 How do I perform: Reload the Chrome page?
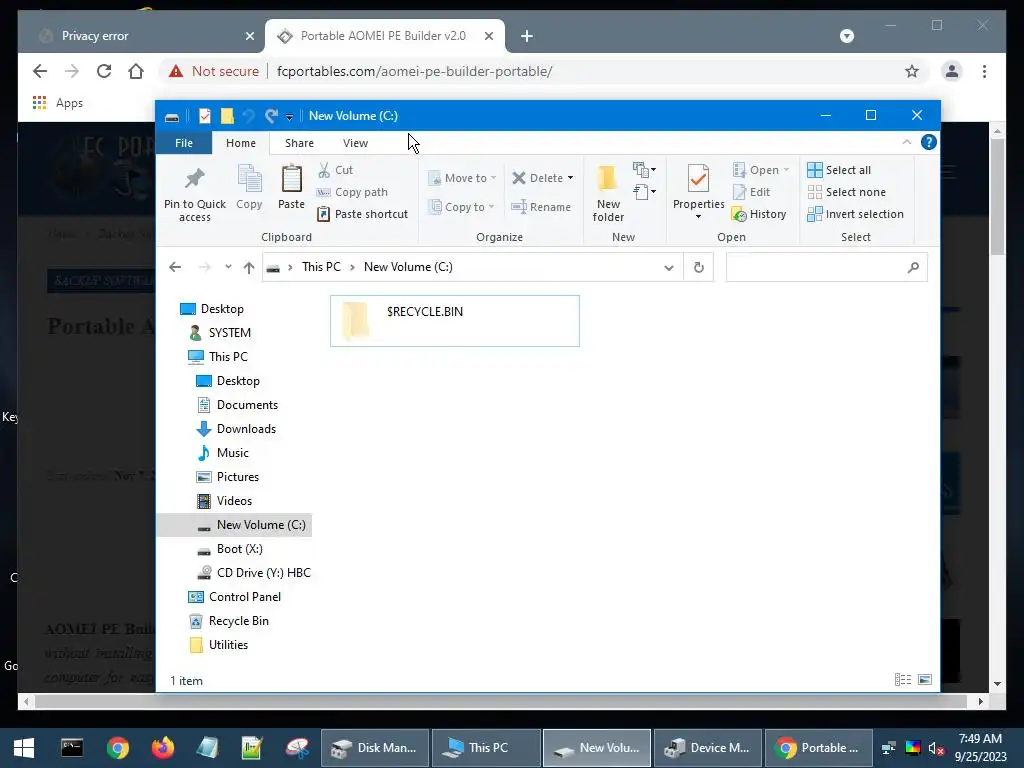(104, 71)
